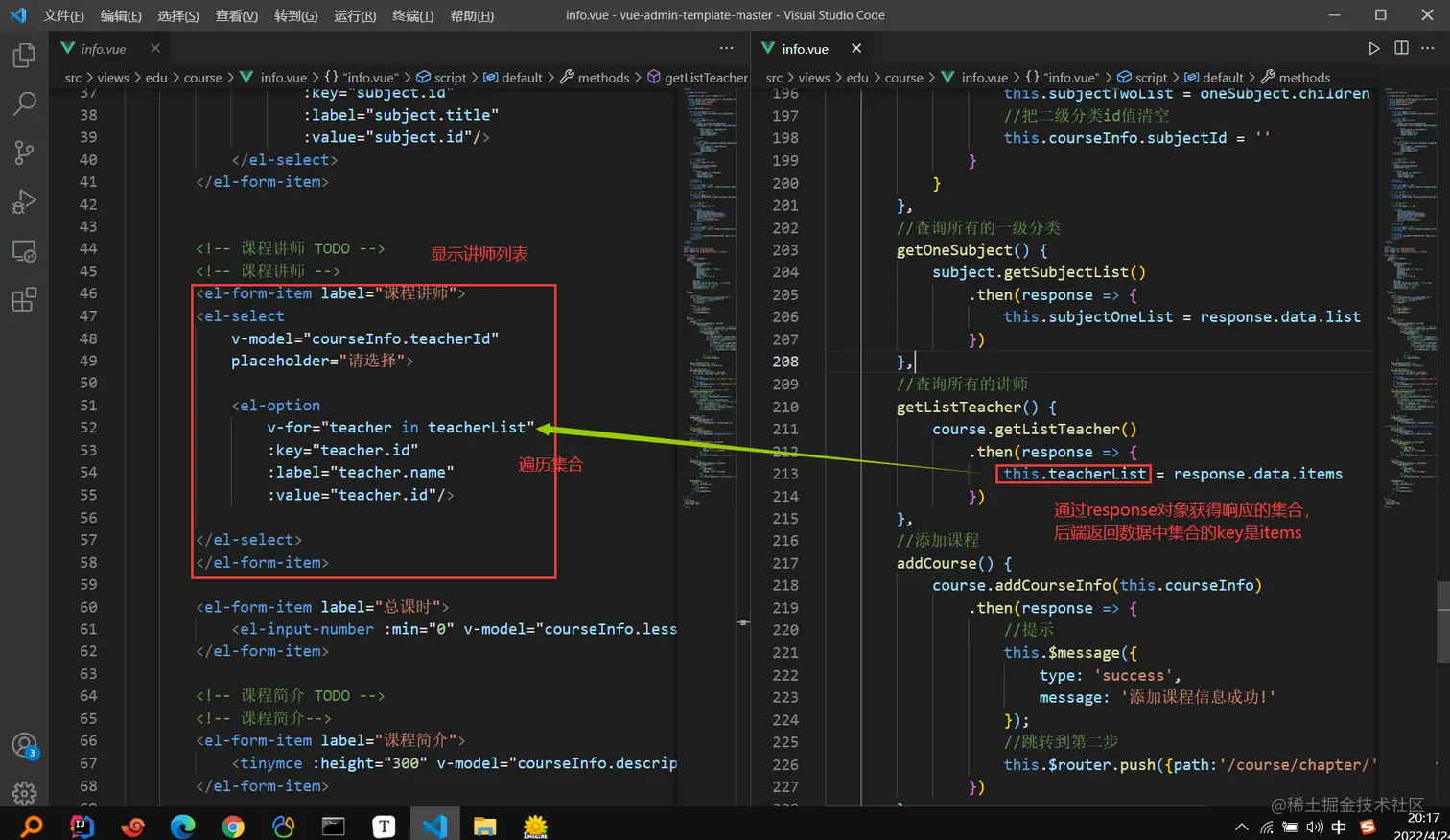The height and width of the screenshot is (840, 1450).
Task: Open the Search view in activity bar
Action: click(24, 104)
